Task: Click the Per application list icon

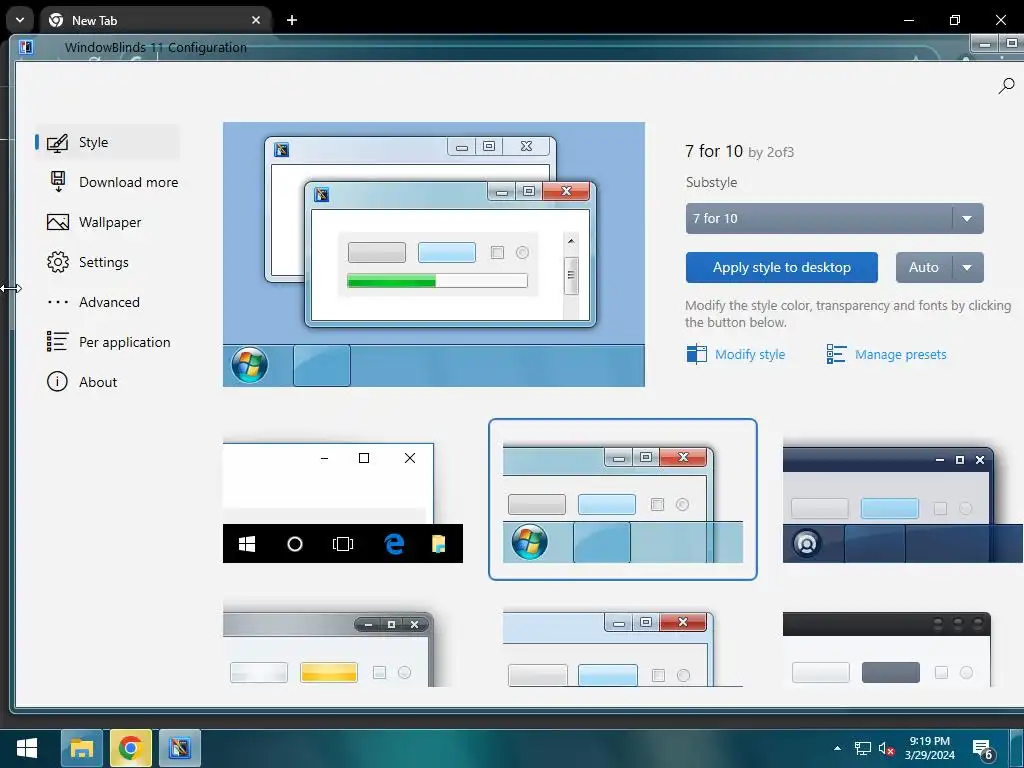Action: click(x=57, y=342)
